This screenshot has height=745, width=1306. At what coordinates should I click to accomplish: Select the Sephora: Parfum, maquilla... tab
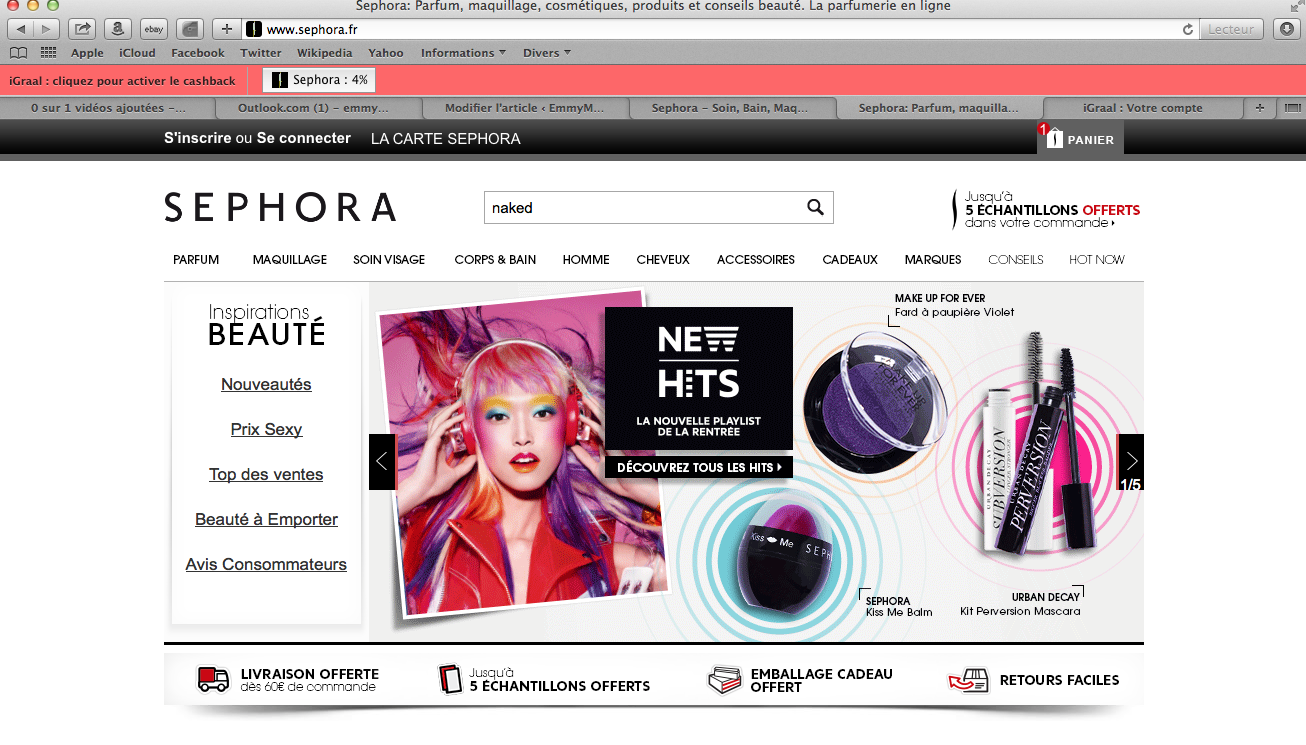939,108
